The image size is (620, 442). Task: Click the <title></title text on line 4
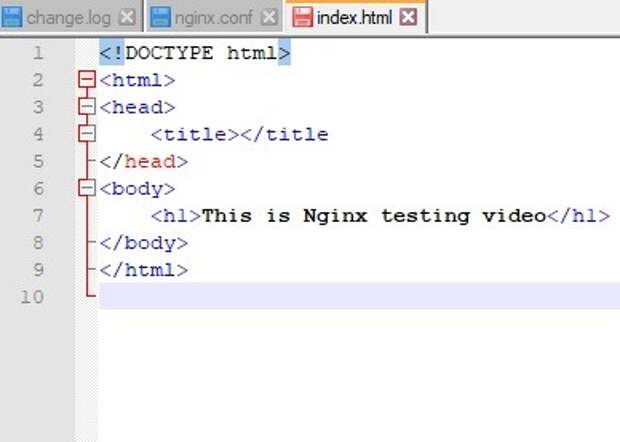coord(240,134)
